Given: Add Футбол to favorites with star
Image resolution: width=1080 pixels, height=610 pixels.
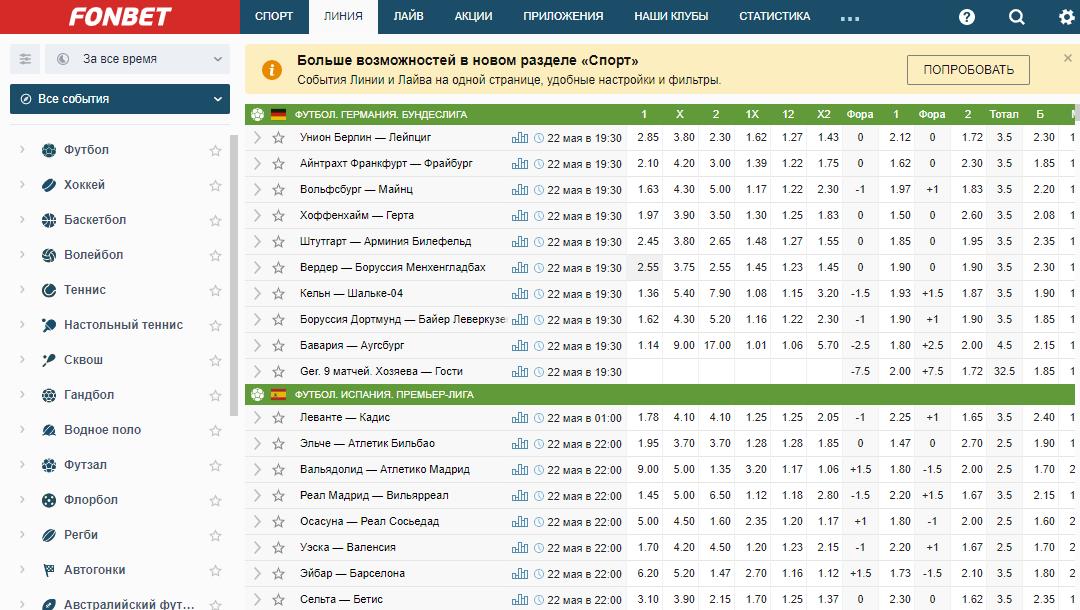Looking at the screenshot, I should (x=215, y=151).
